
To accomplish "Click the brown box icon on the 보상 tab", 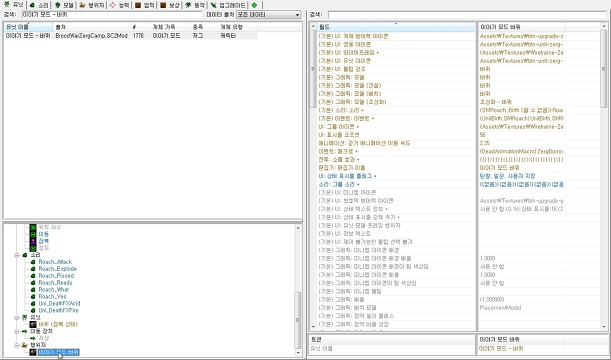I will pos(163,5).
